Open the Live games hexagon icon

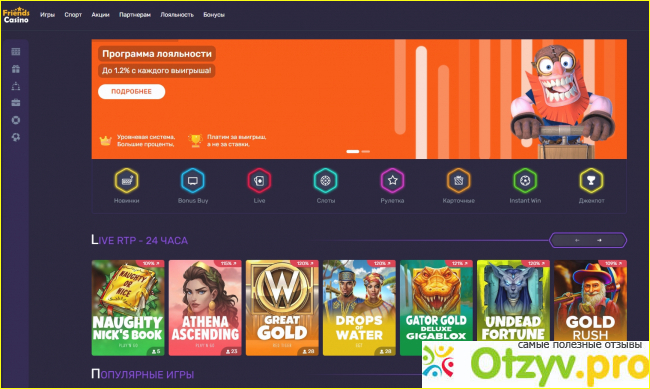[259, 181]
